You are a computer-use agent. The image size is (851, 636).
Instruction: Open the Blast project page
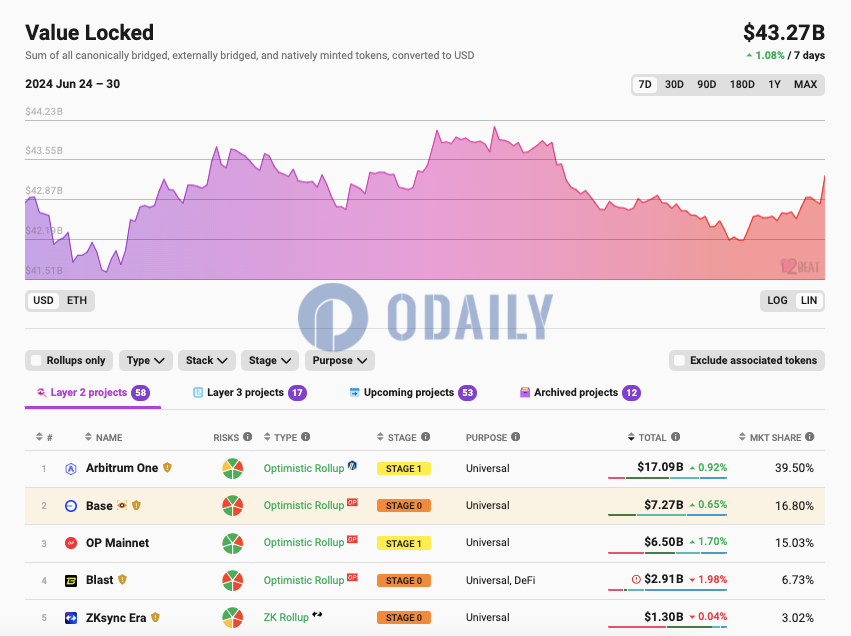(100, 580)
